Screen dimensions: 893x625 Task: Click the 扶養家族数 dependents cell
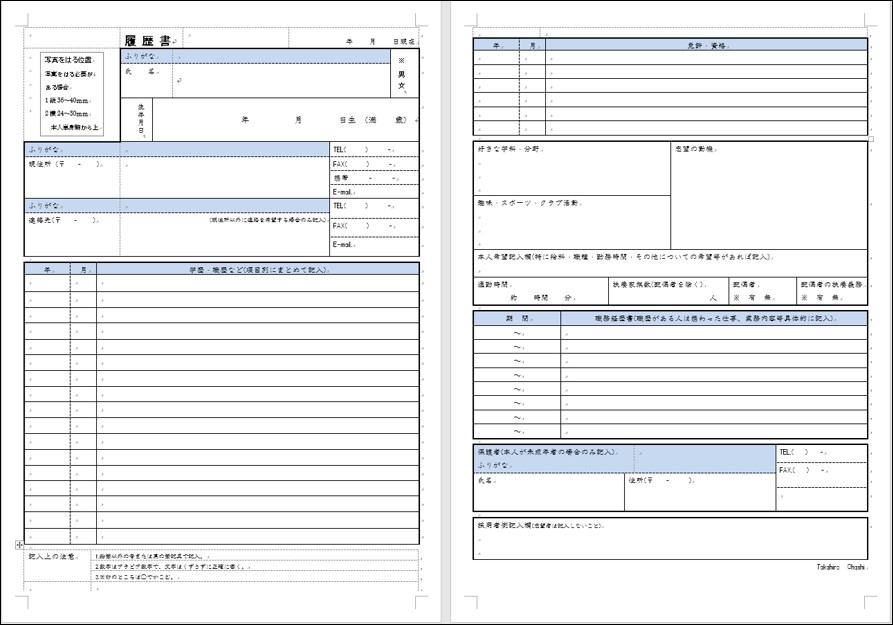pos(667,291)
